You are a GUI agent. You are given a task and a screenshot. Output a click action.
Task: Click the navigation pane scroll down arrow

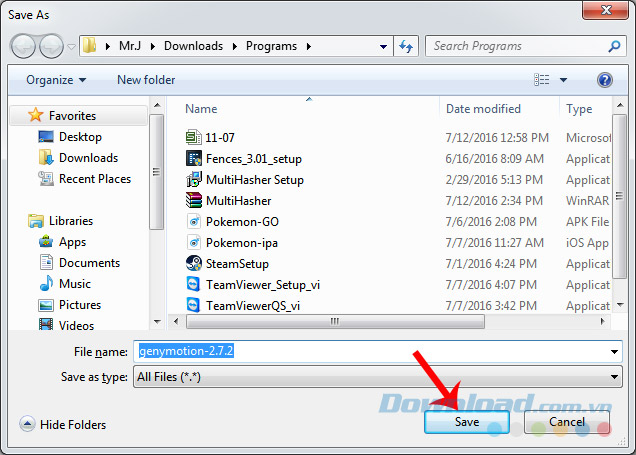click(x=157, y=322)
